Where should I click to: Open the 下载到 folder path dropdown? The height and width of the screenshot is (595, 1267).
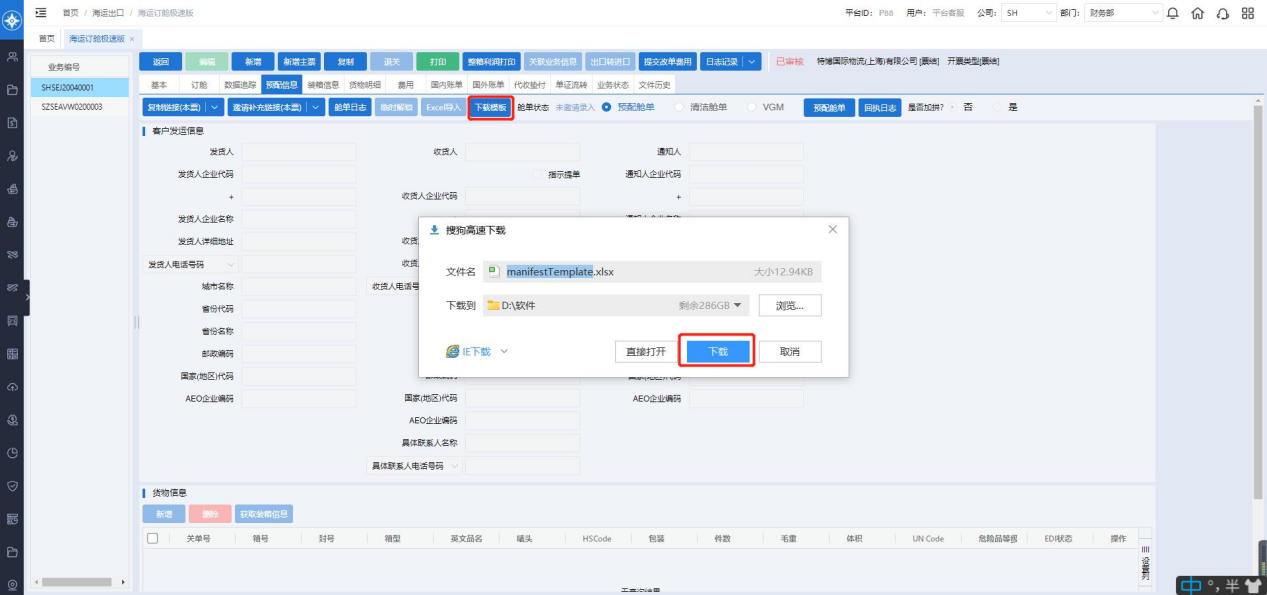738,305
